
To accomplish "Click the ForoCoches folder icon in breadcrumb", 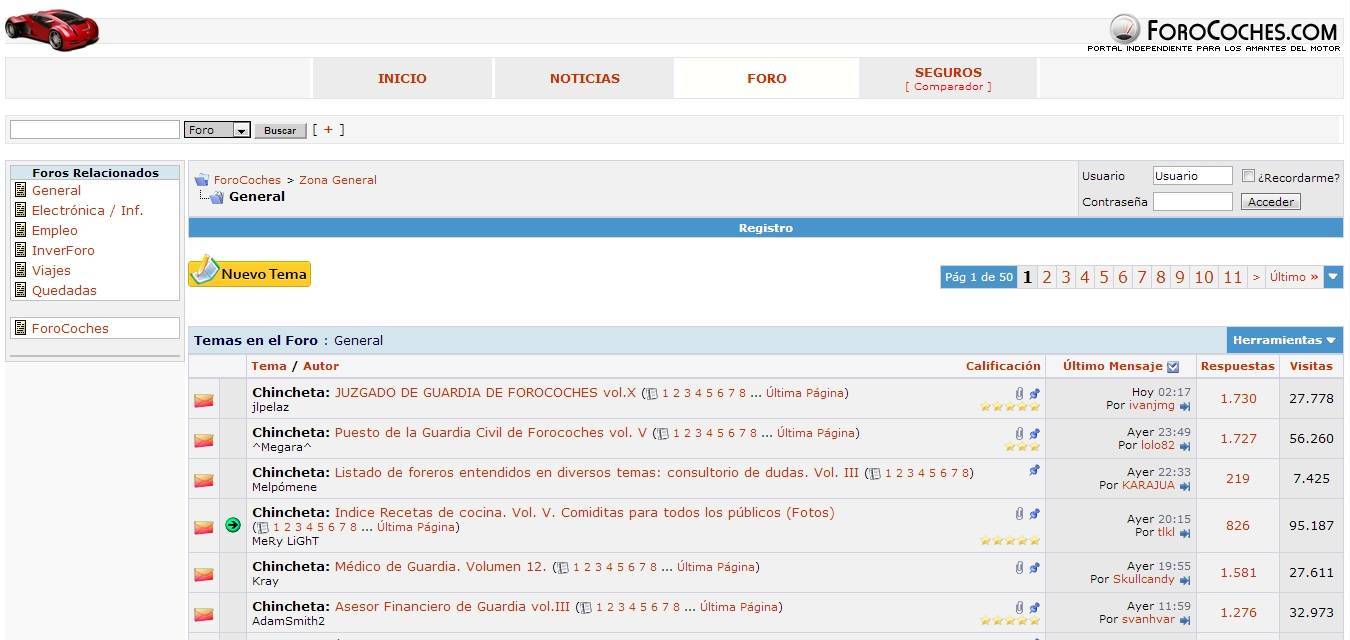I will [201, 180].
